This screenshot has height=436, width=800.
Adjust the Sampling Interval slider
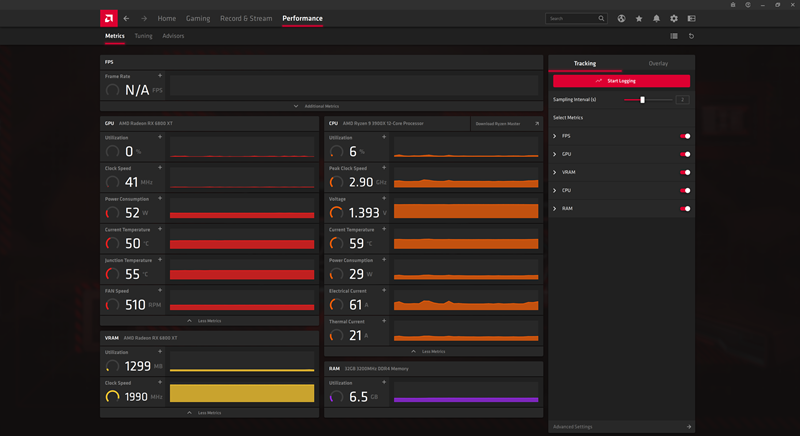click(x=642, y=99)
